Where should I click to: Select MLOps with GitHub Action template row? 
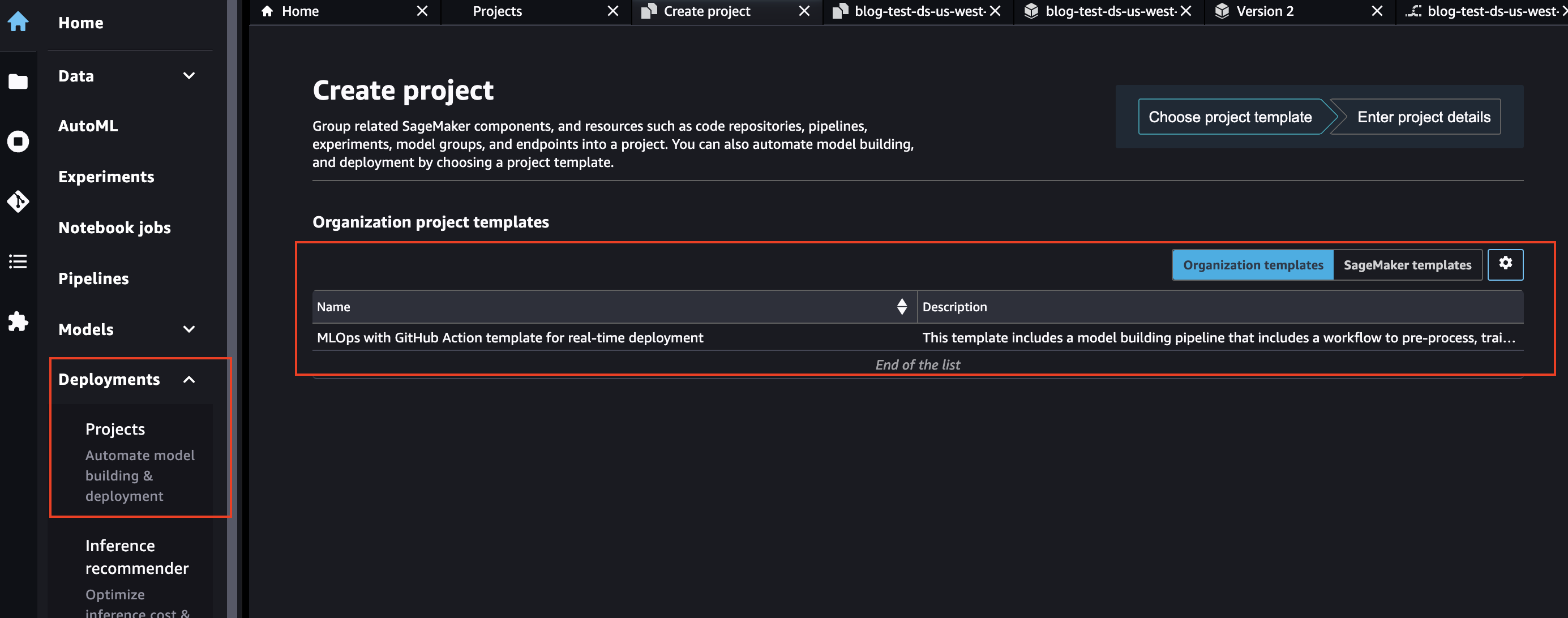click(x=918, y=337)
